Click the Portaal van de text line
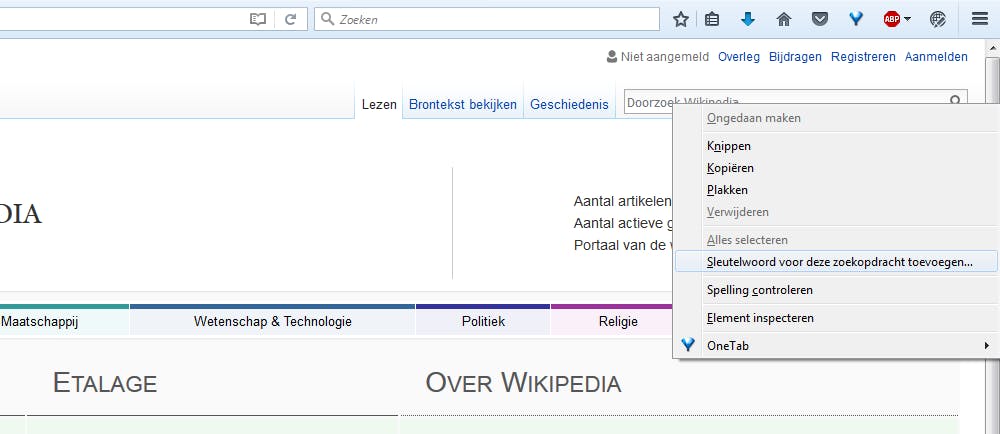This screenshot has height=434, width=1000. (x=623, y=245)
